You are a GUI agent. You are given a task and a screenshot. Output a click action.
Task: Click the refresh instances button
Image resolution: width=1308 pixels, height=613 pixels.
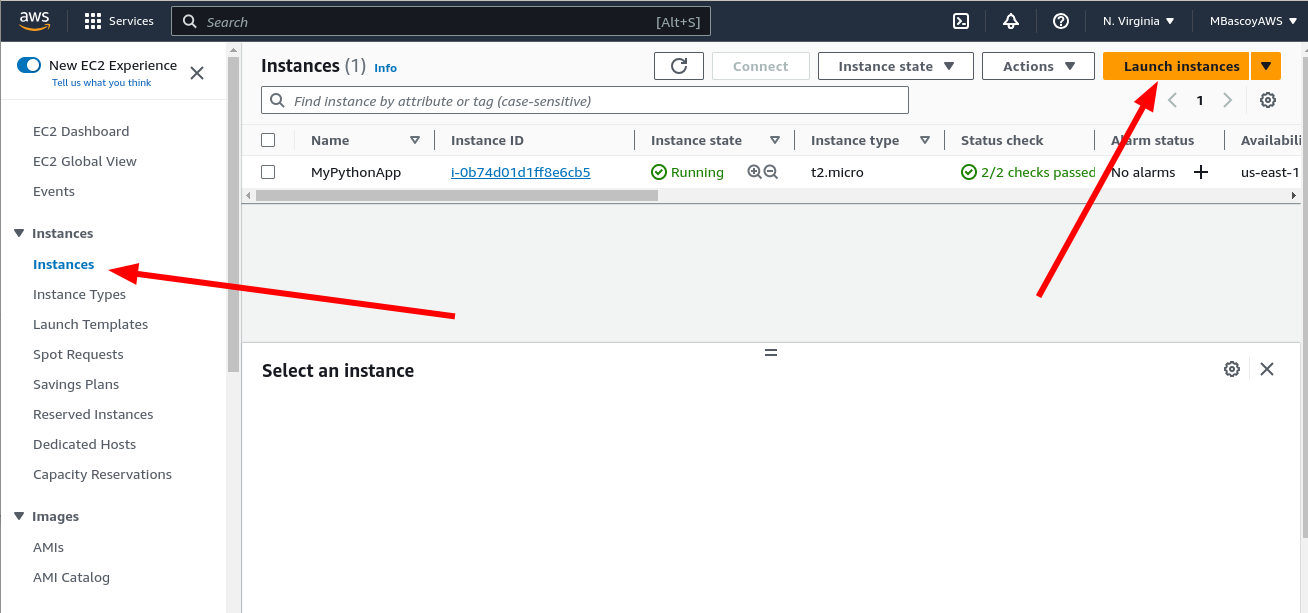point(679,66)
